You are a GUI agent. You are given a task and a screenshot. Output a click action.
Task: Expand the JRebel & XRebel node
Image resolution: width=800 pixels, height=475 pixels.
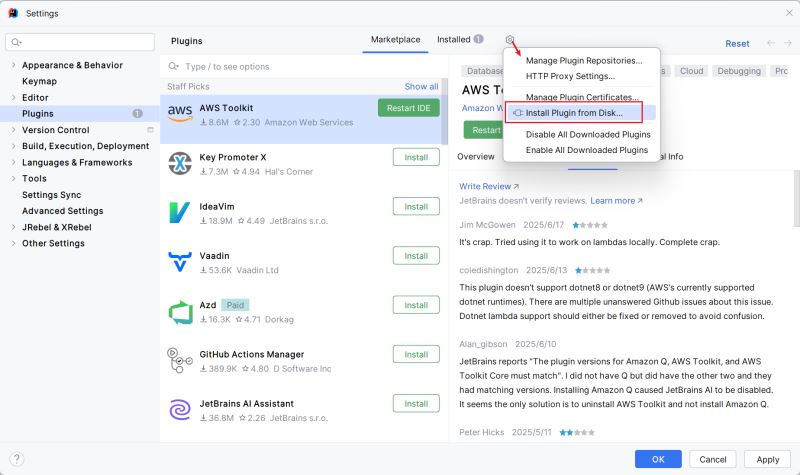(13, 227)
